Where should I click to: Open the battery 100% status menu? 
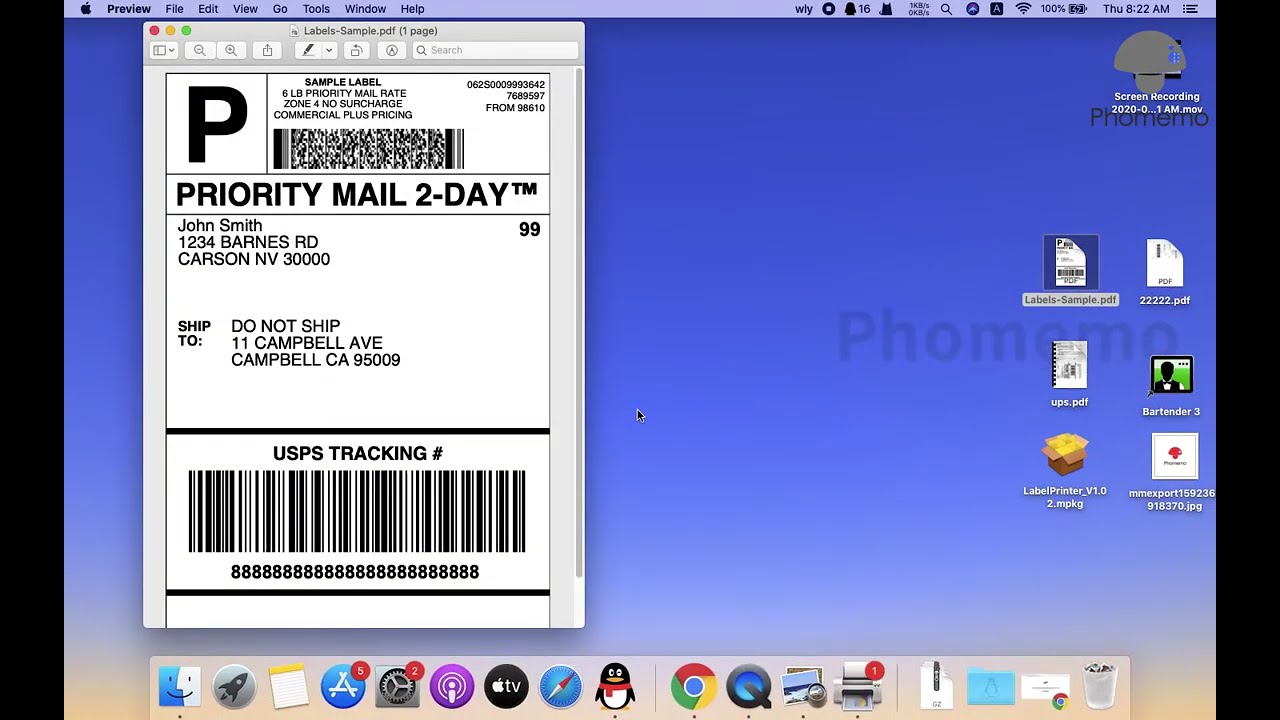click(x=1063, y=9)
